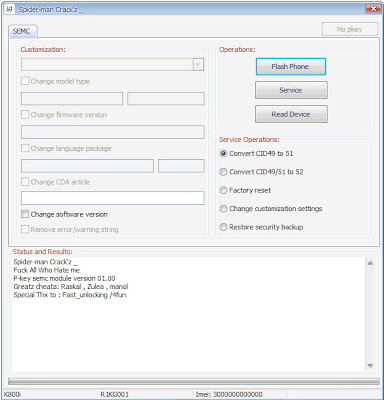
Task: Click scroll up arrow in status log
Action: click(370, 263)
